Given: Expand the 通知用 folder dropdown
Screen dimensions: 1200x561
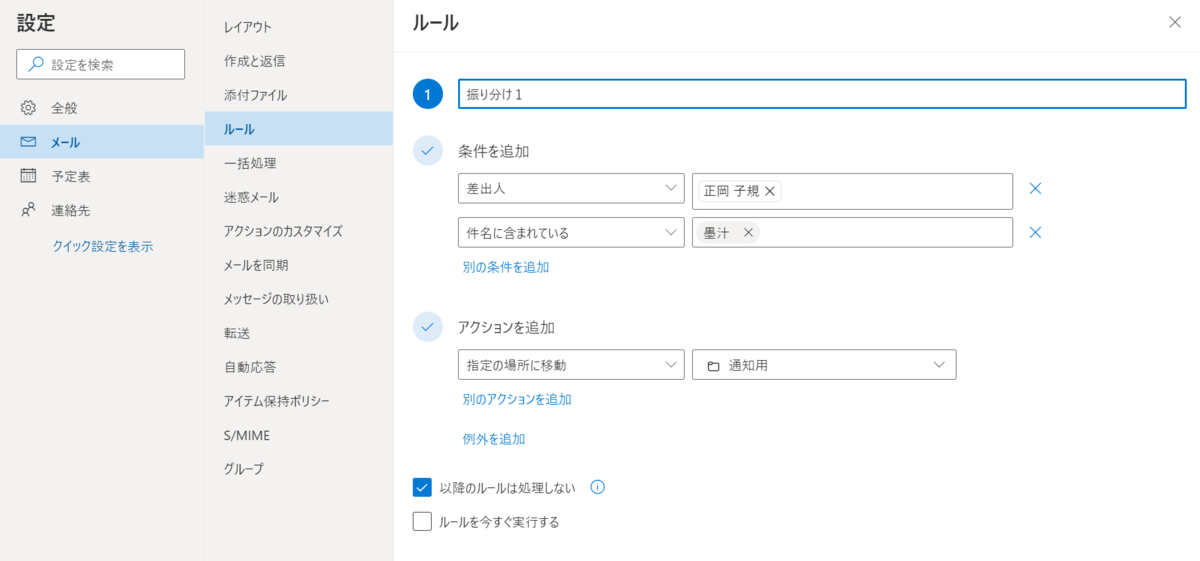Looking at the screenshot, I should pyautogui.click(x=824, y=365).
